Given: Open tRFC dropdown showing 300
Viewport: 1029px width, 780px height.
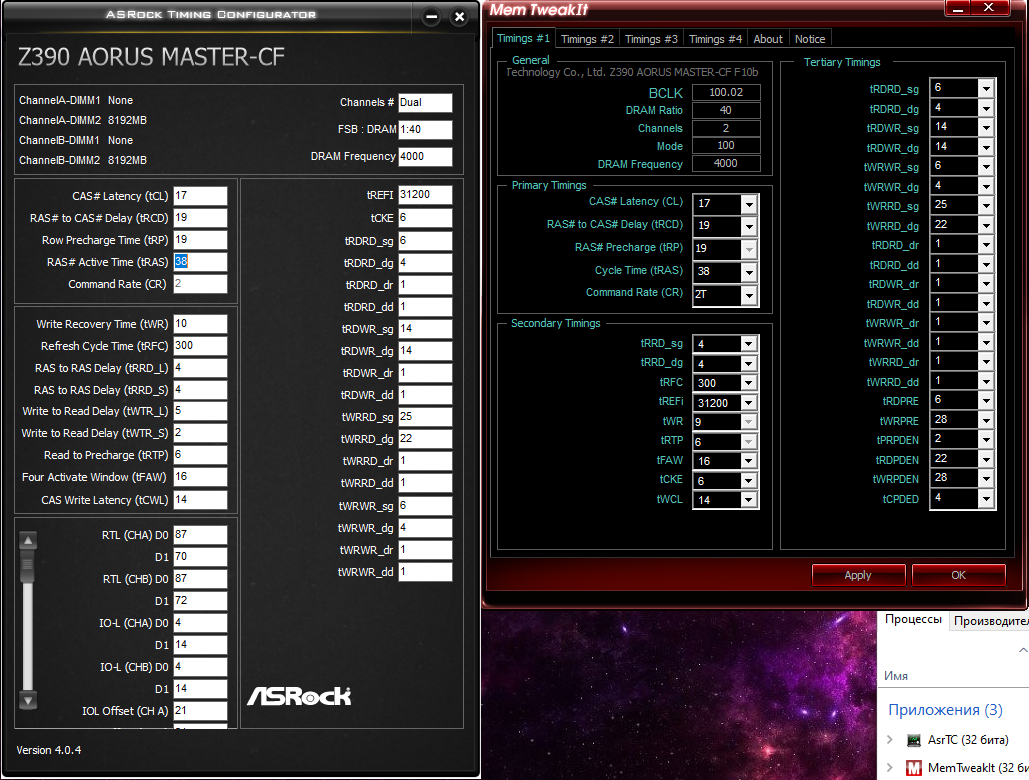Looking at the screenshot, I should point(749,383).
